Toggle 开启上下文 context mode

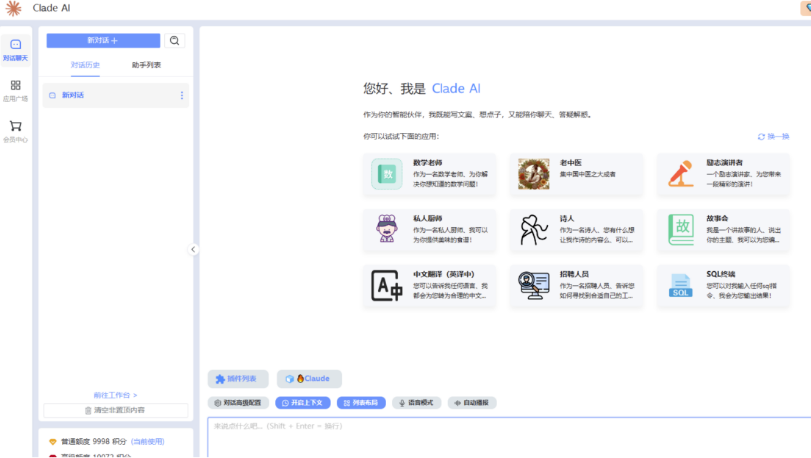303,403
